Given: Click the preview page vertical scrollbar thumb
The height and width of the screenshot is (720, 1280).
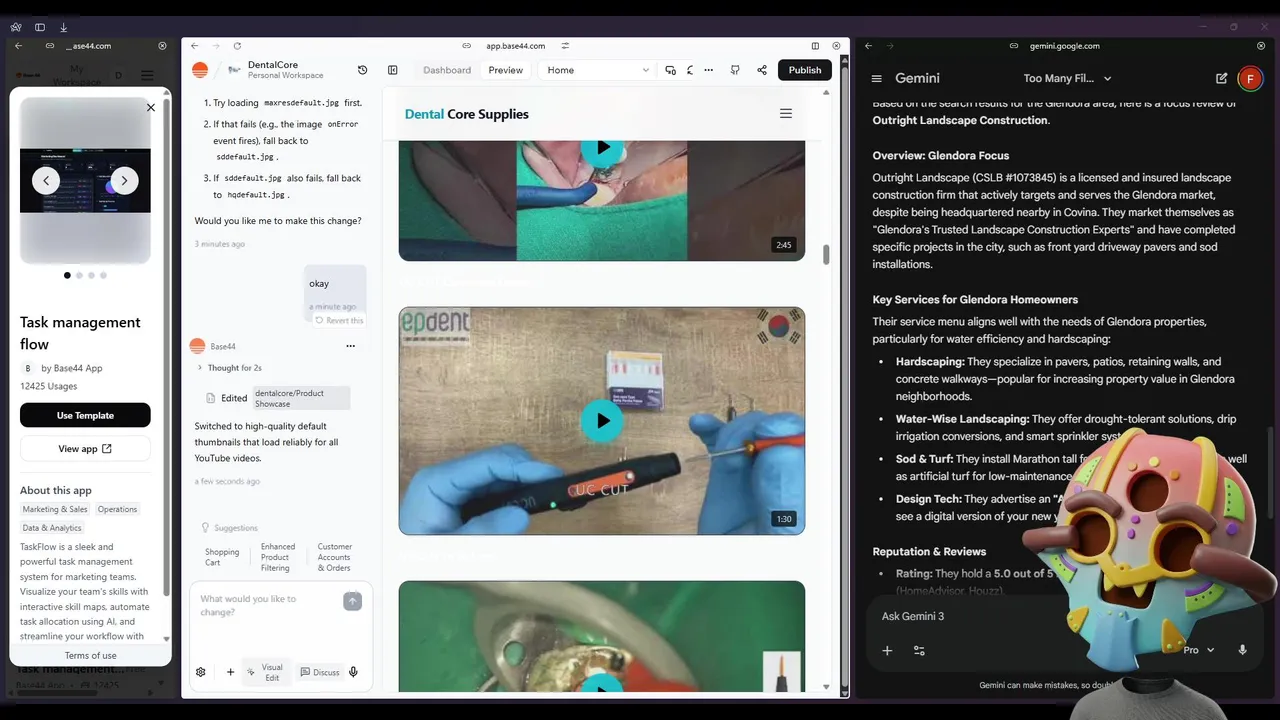Looking at the screenshot, I should (826, 255).
